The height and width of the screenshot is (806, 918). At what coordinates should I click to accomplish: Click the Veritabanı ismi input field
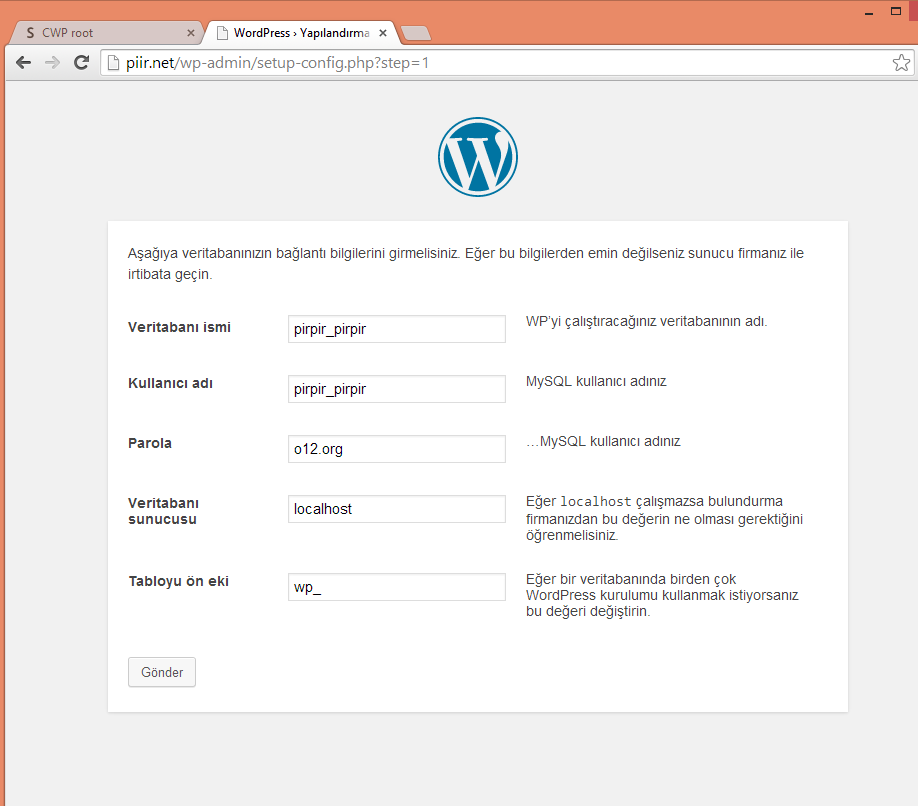(396, 329)
